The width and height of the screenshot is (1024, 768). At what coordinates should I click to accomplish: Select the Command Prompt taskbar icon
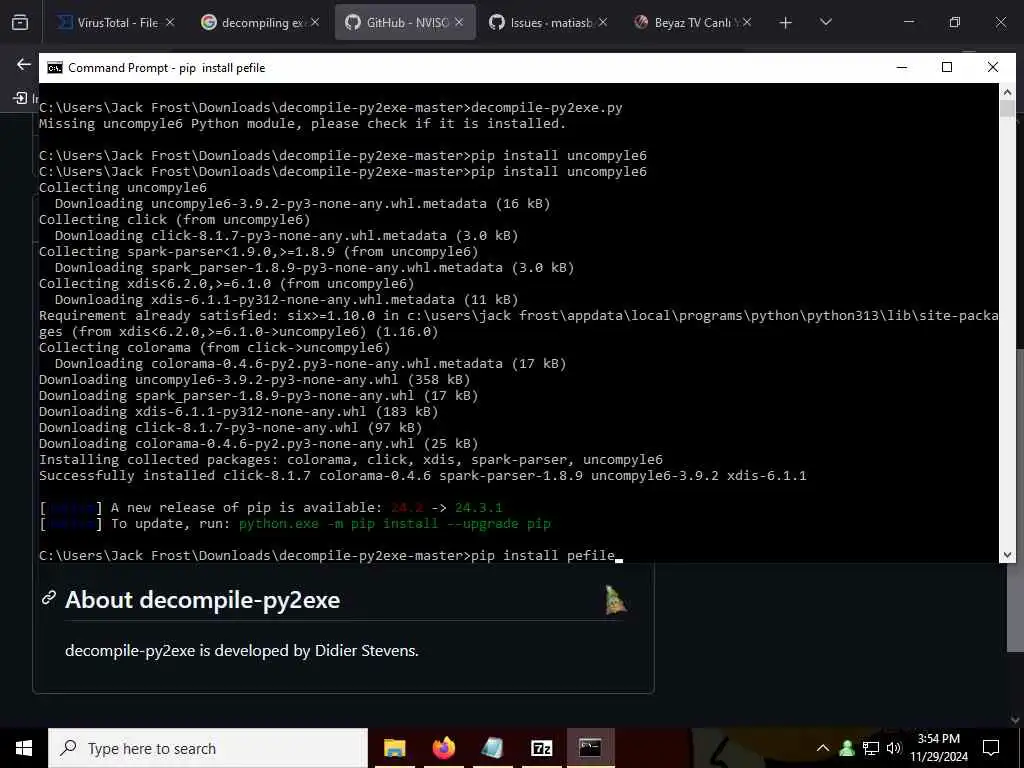coord(590,748)
